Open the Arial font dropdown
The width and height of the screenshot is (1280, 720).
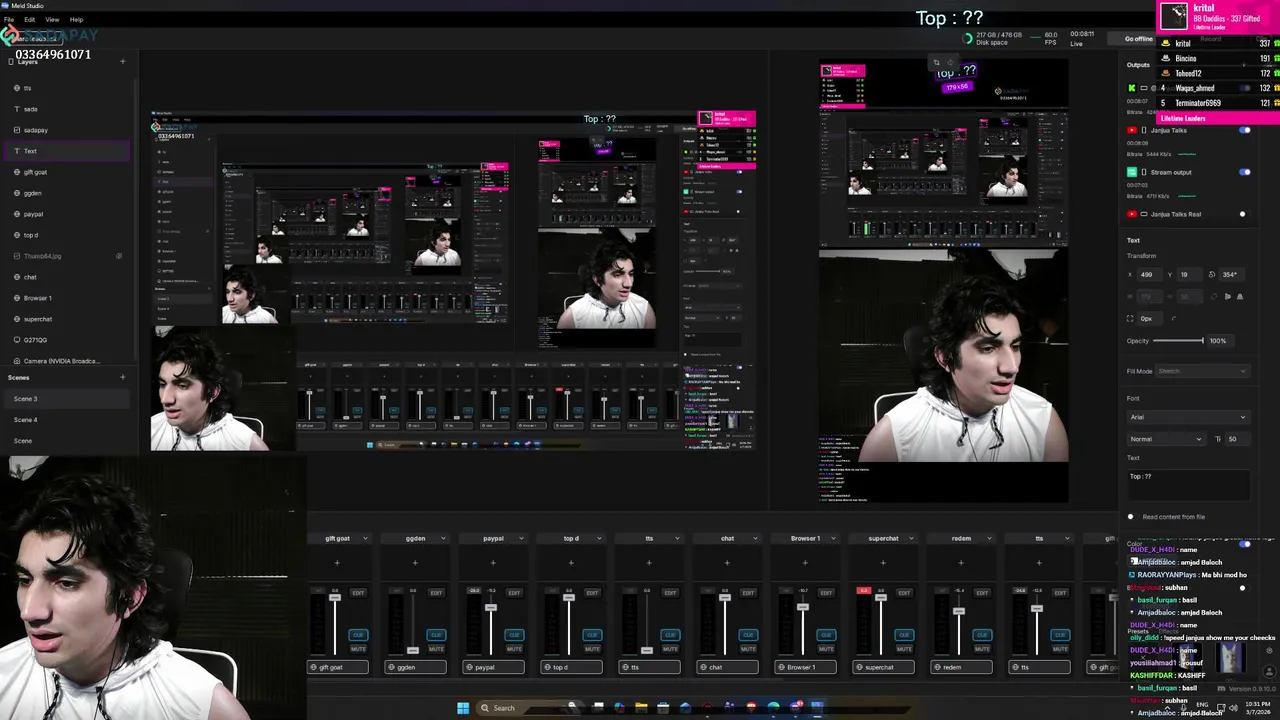click(x=1188, y=417)
